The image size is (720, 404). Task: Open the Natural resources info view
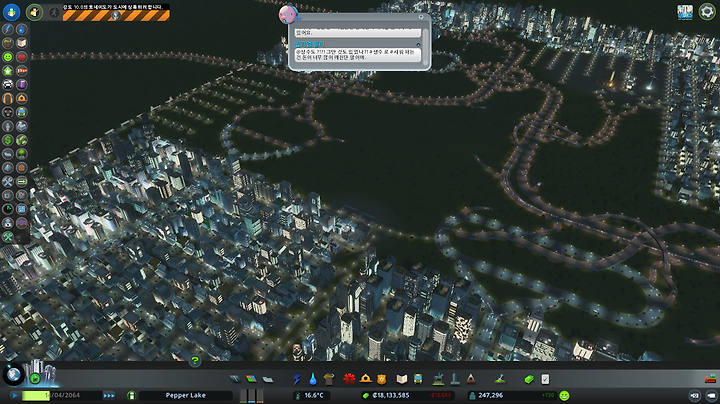[22, 140]
